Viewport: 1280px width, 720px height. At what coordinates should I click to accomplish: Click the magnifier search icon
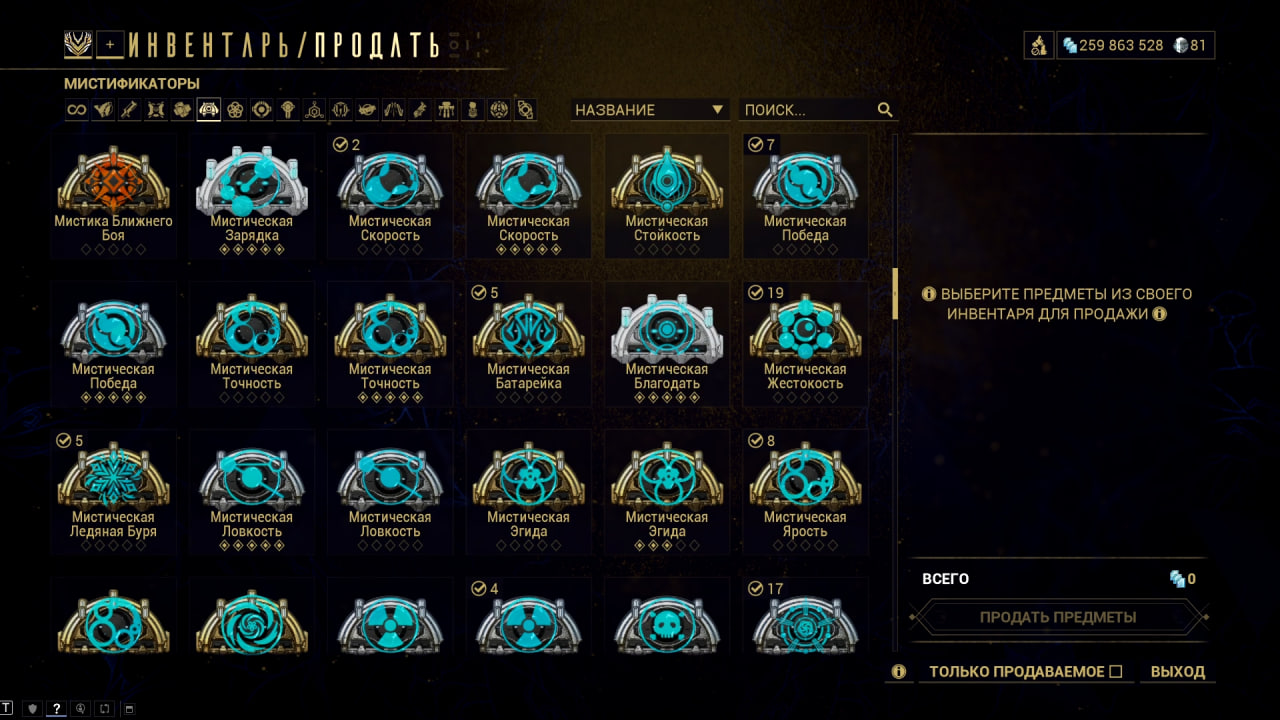coord(885,110)
